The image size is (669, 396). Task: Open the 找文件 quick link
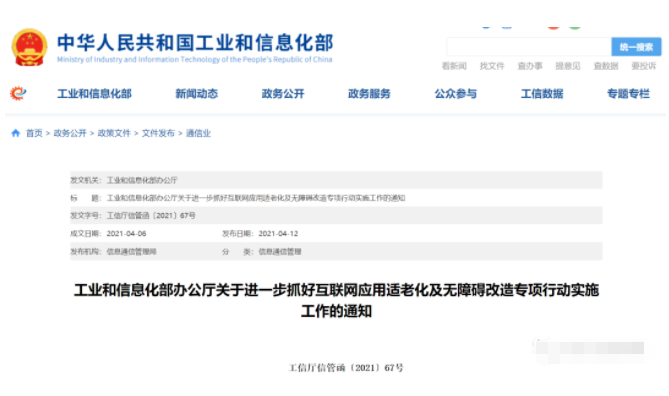tap(492, 66)
